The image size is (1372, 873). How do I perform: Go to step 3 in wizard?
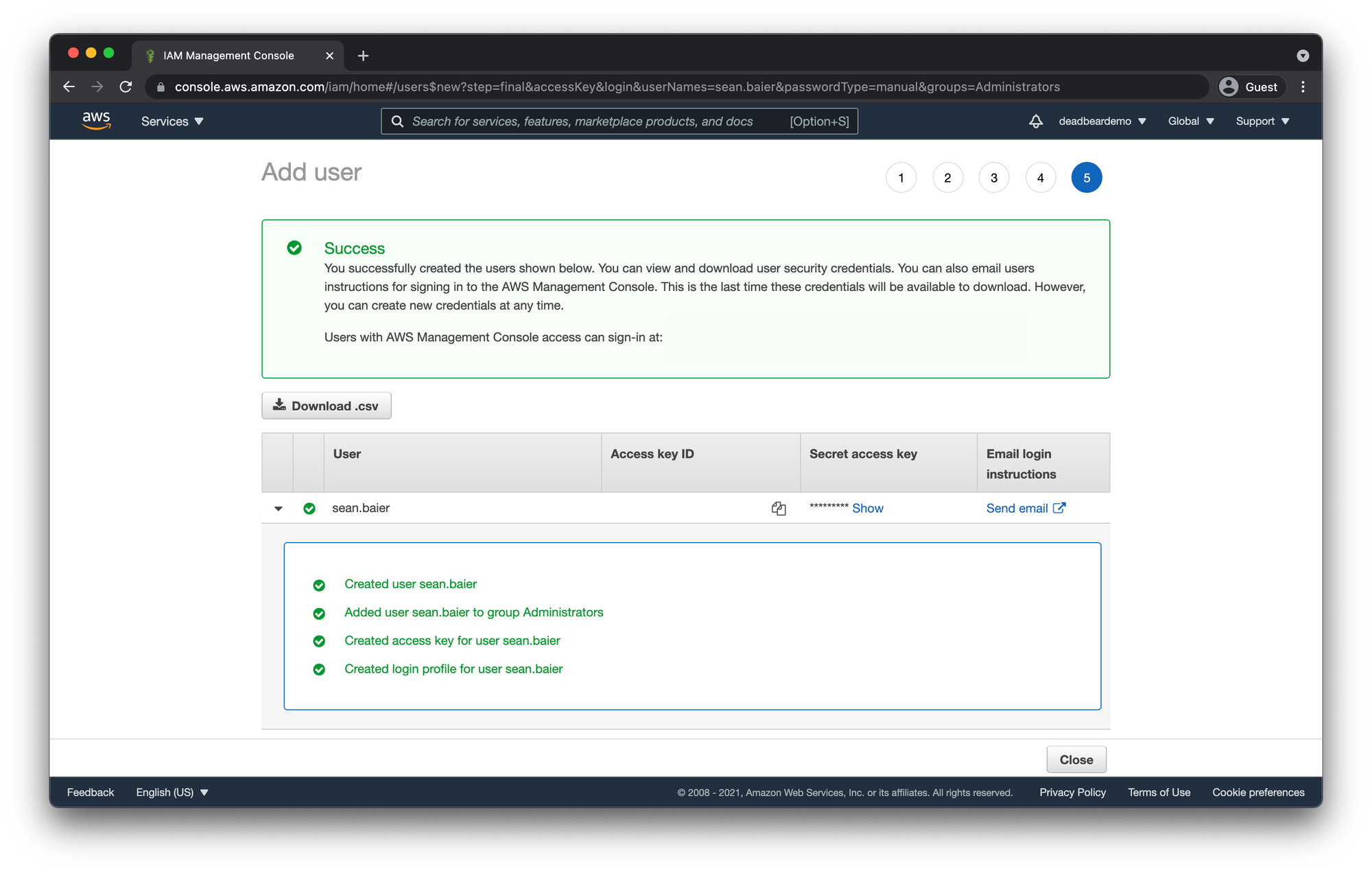click(x=993, y=178)
